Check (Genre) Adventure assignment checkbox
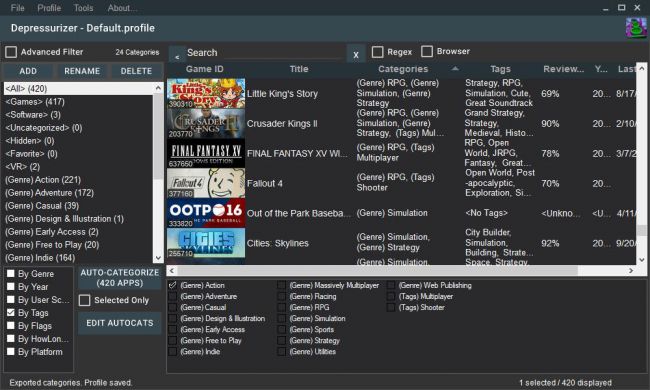 tap(172, 296)
